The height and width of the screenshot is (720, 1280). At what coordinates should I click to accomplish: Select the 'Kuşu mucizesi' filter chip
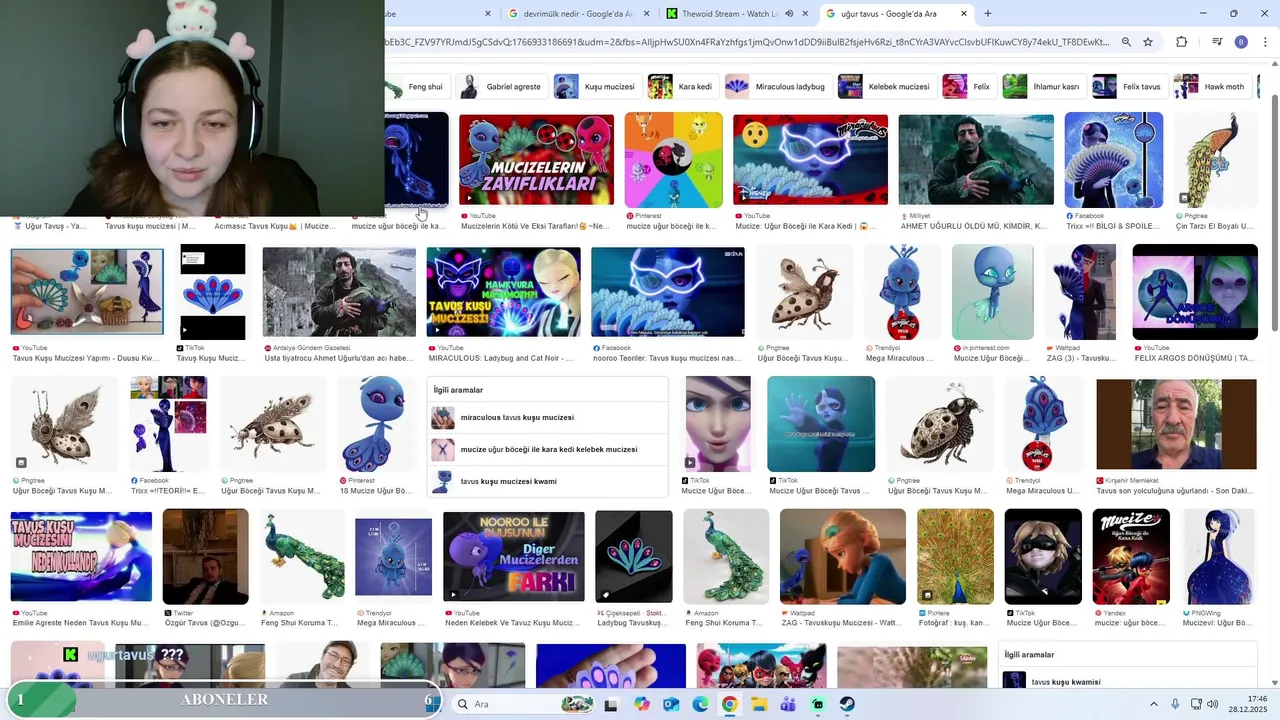pos(597,87)
